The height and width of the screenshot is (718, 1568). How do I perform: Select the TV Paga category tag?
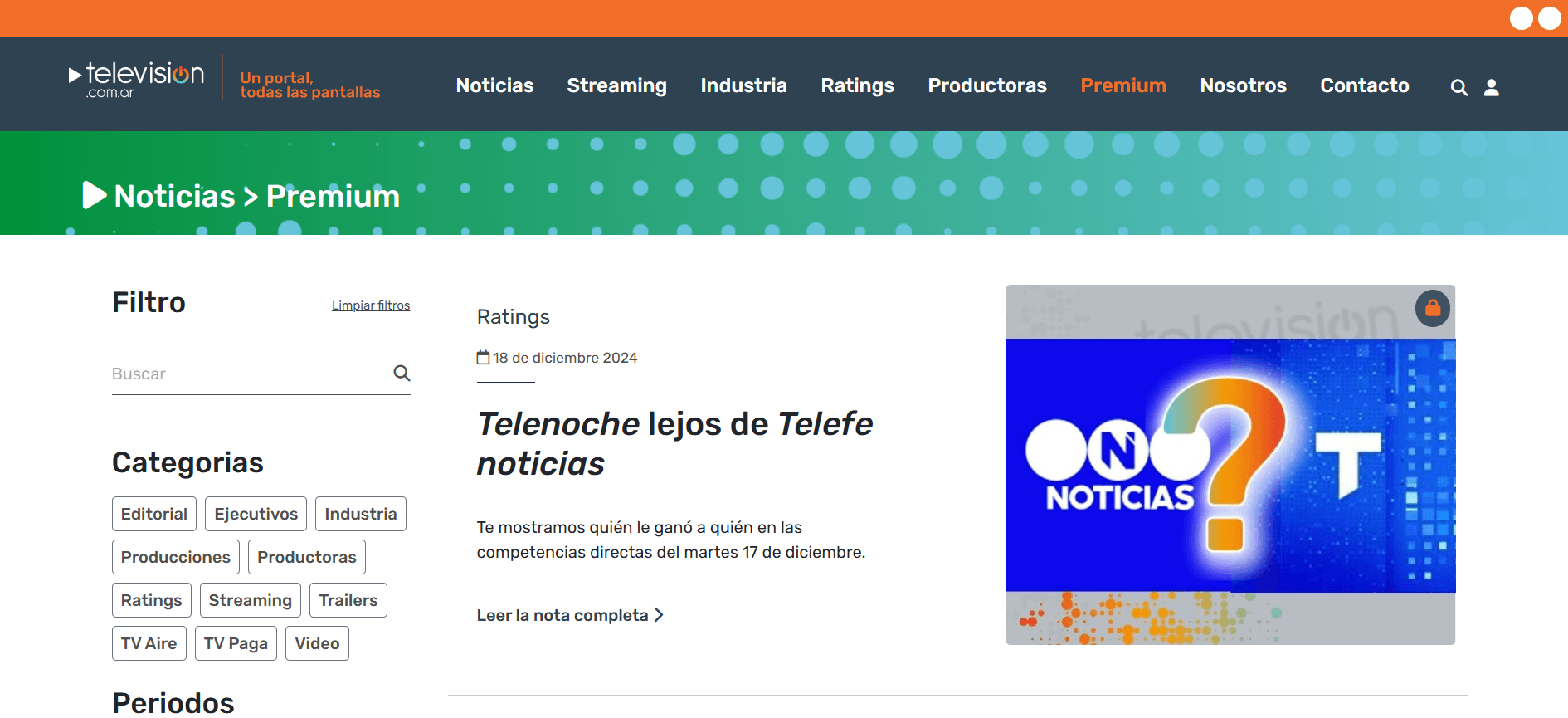236,643
